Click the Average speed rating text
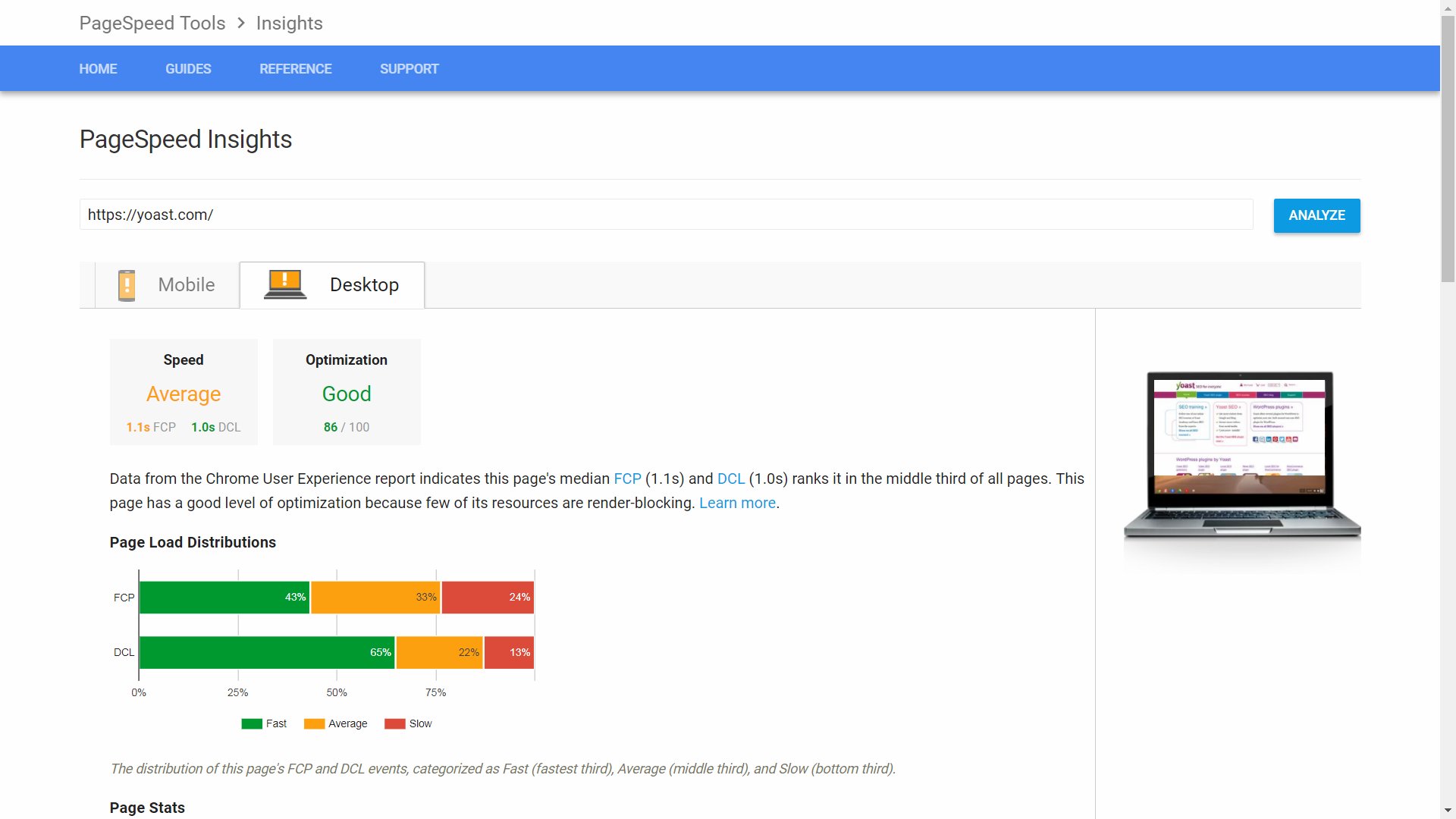The image size is (1456, 819). [184, 394]
